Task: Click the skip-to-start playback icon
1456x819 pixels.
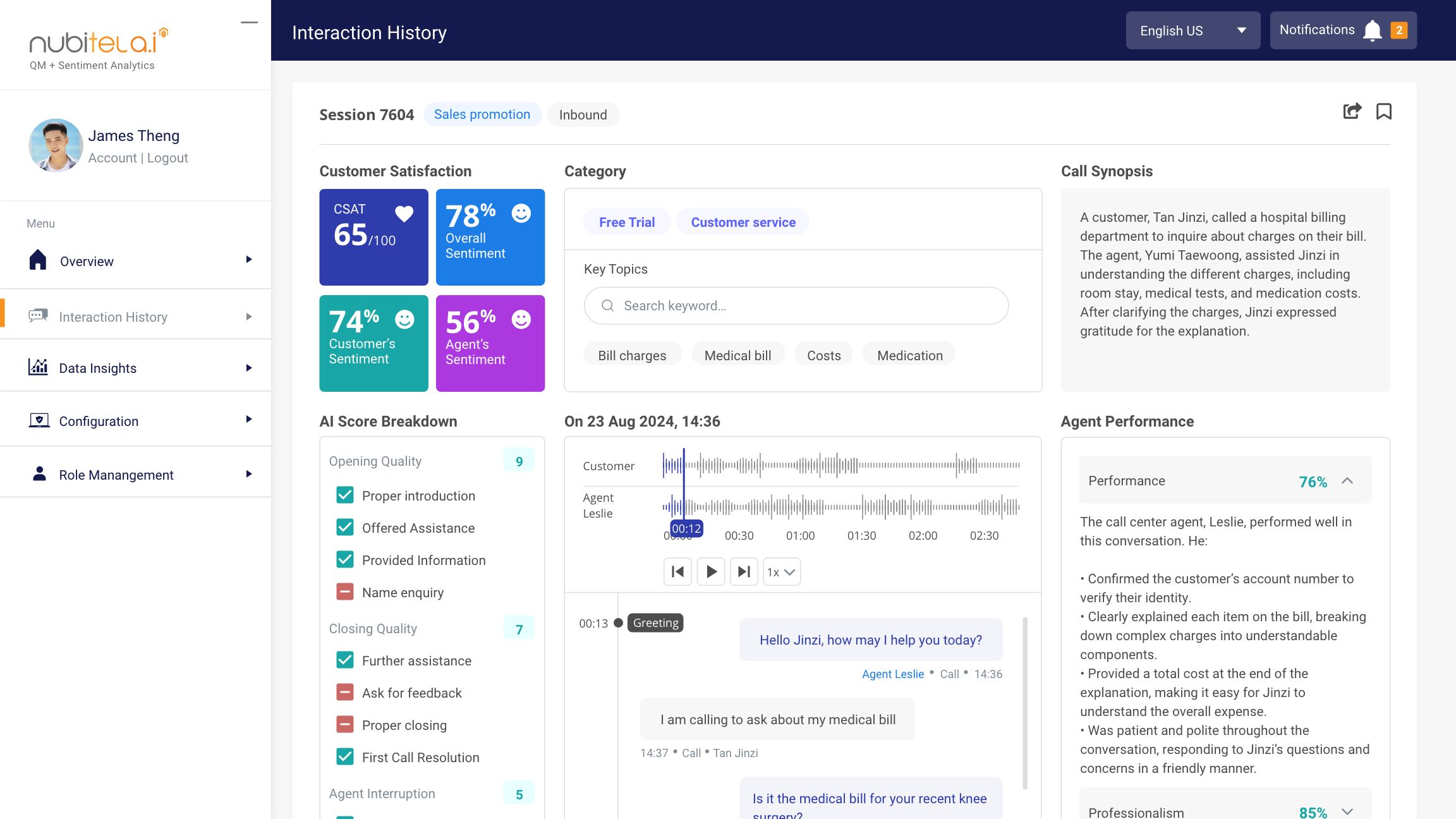Action: 679,572
